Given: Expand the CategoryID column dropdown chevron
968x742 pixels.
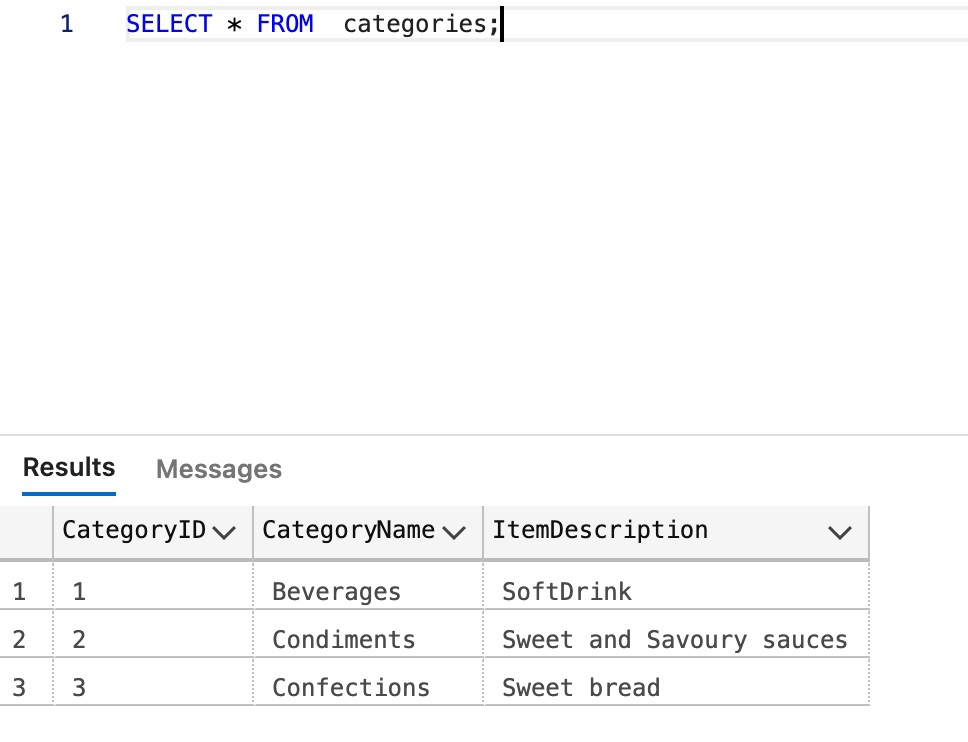Looking at the screenshot, I should click(x=225, y=533).
